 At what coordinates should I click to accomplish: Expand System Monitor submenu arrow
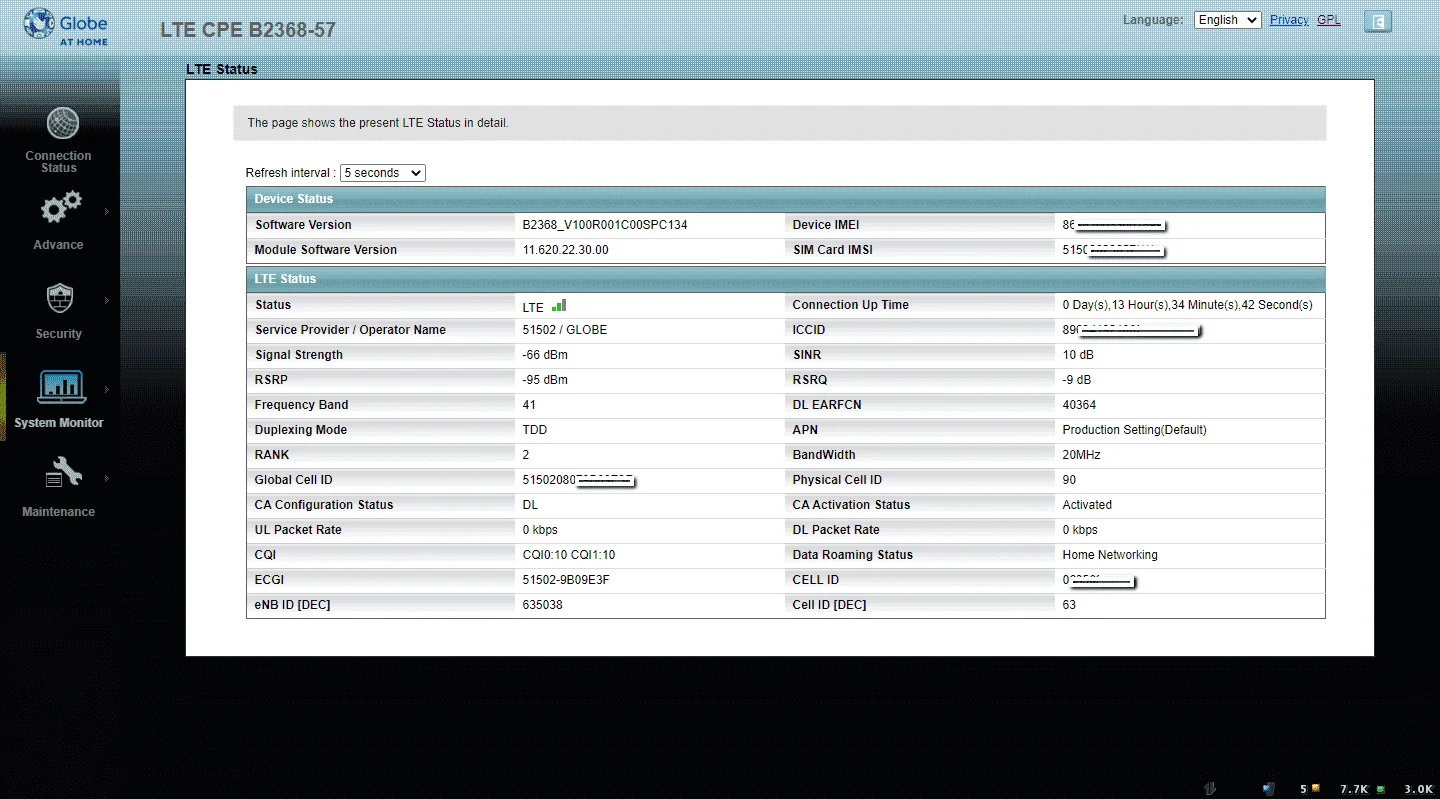107,389
